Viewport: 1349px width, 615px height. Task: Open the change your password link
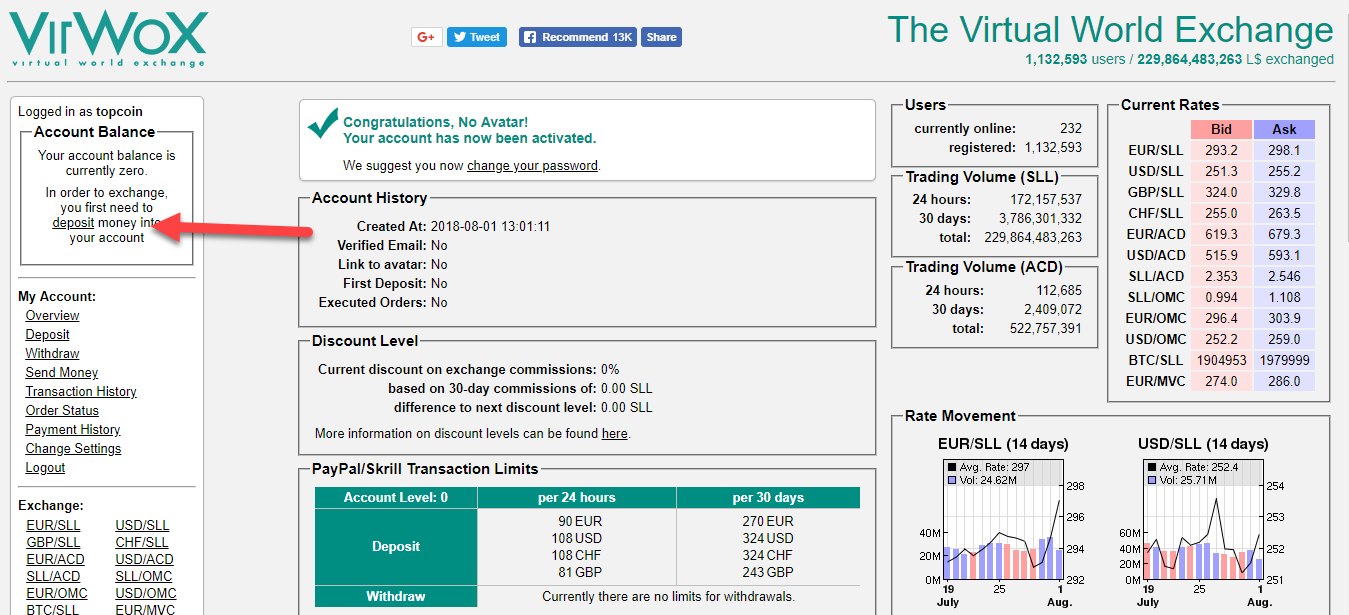click(x=532, y=165)
